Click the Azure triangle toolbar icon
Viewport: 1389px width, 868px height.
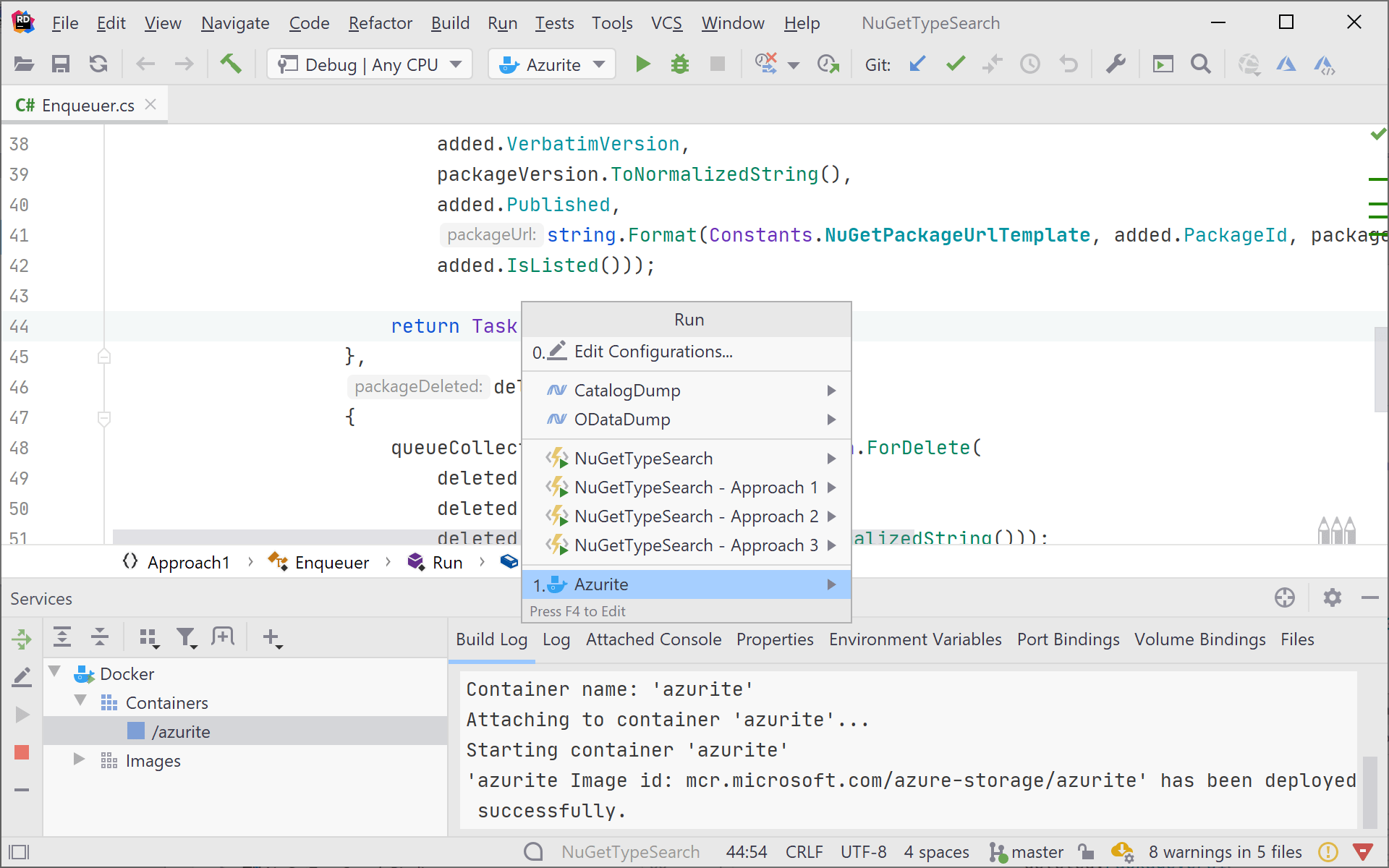pos(1286,64)
